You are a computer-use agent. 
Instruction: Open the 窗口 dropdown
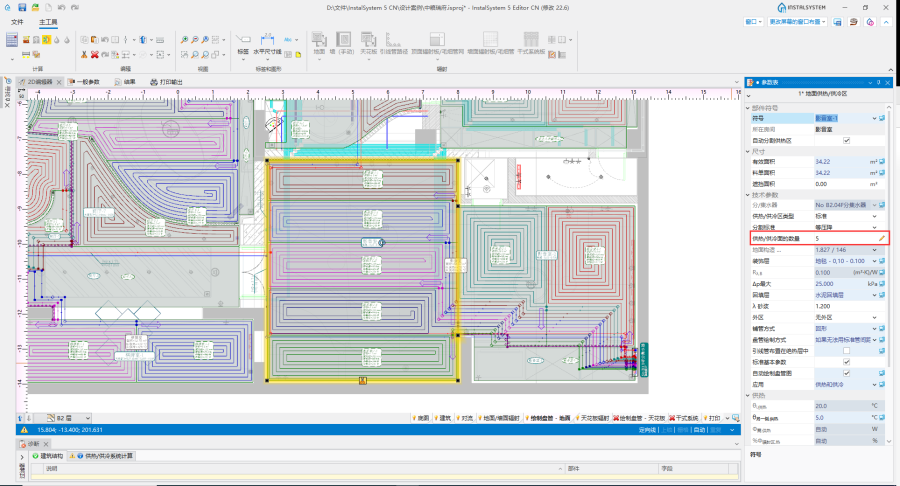pos(751,20)
